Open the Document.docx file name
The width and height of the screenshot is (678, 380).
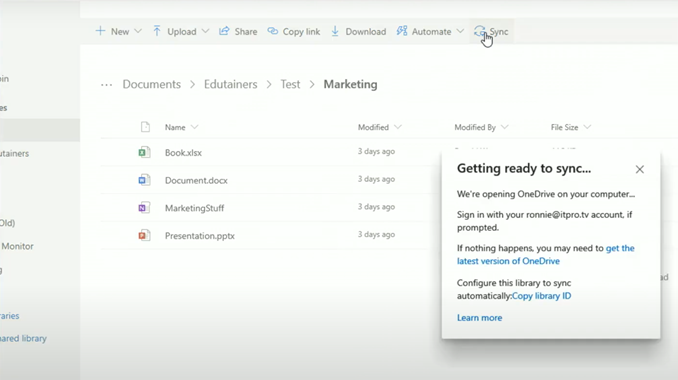(x=196, y=180)
